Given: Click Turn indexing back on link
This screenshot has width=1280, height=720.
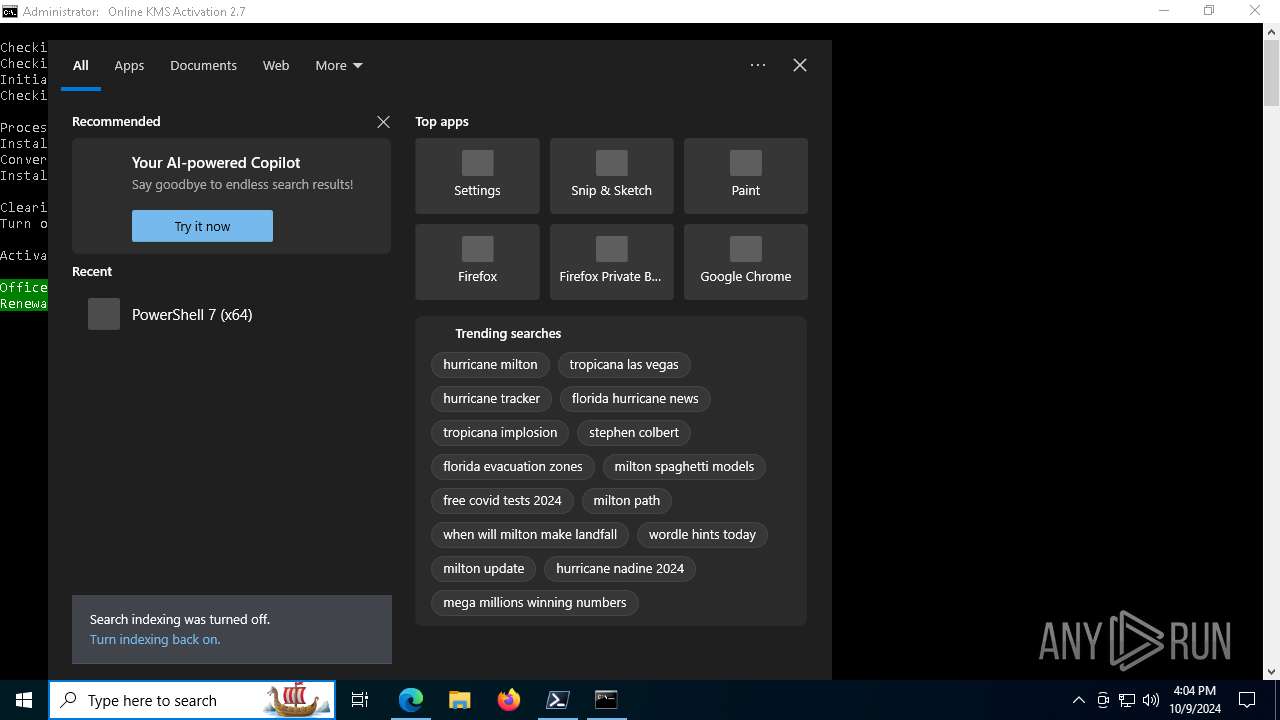Looking at the screenshot, I should [155, 640].
